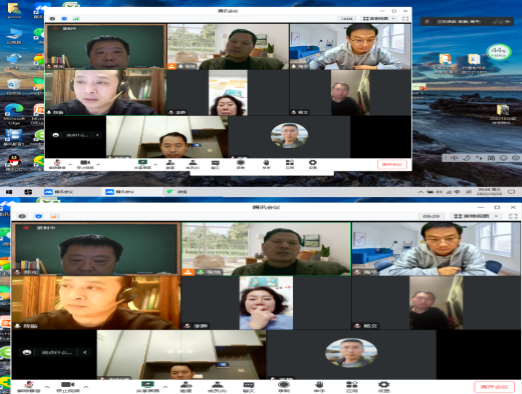
Task: Open the Invite icon in the 09:29 meeting
Action: (x=186, y=387)
